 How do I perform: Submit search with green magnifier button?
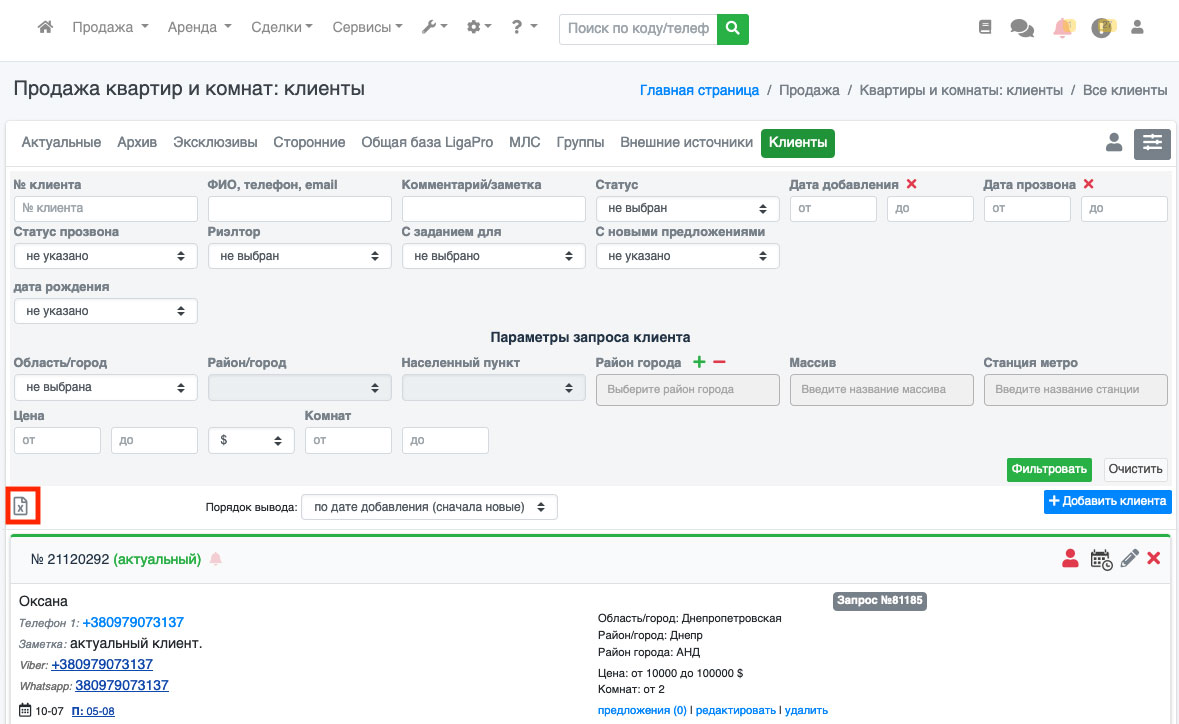click(734, 28)
